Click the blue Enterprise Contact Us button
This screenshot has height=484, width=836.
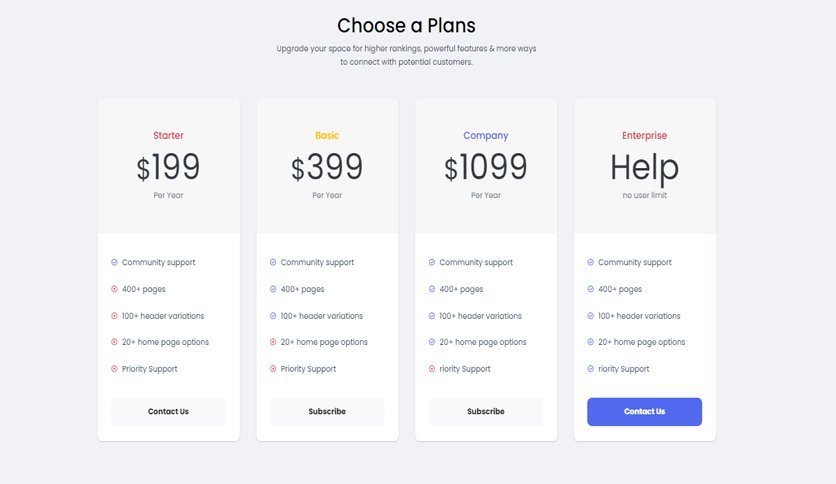point(645,412)
